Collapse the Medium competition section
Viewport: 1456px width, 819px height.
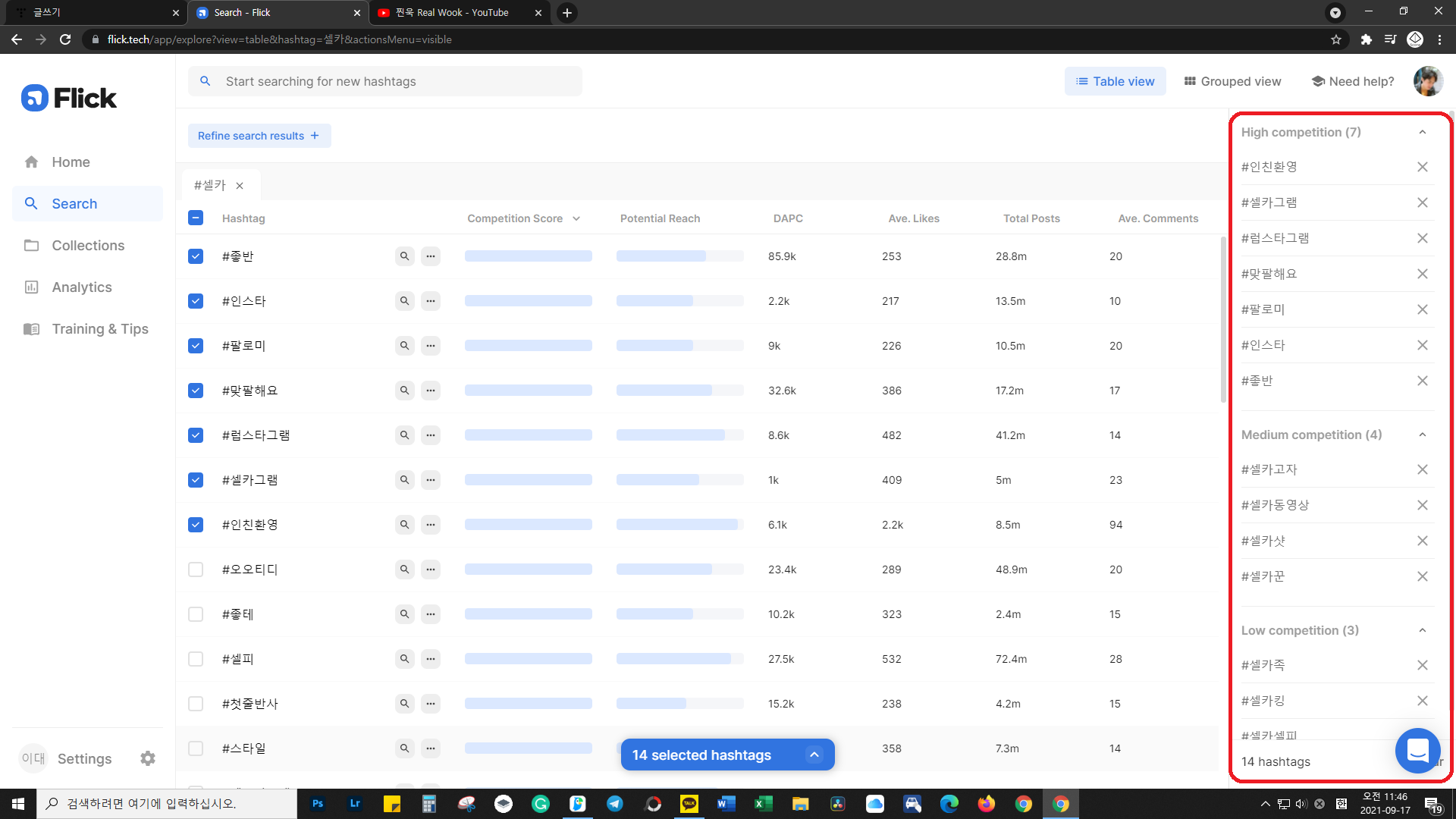click(x=1422, y=435)
